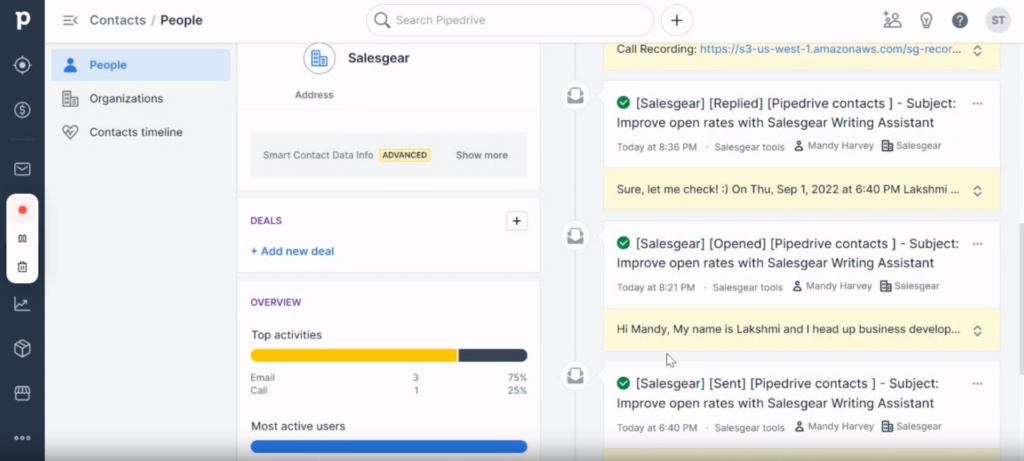This screenshot has width=1024, height=461.
Task: Open the Call Recording amazonaws link
Action: (x=831, y=49)
